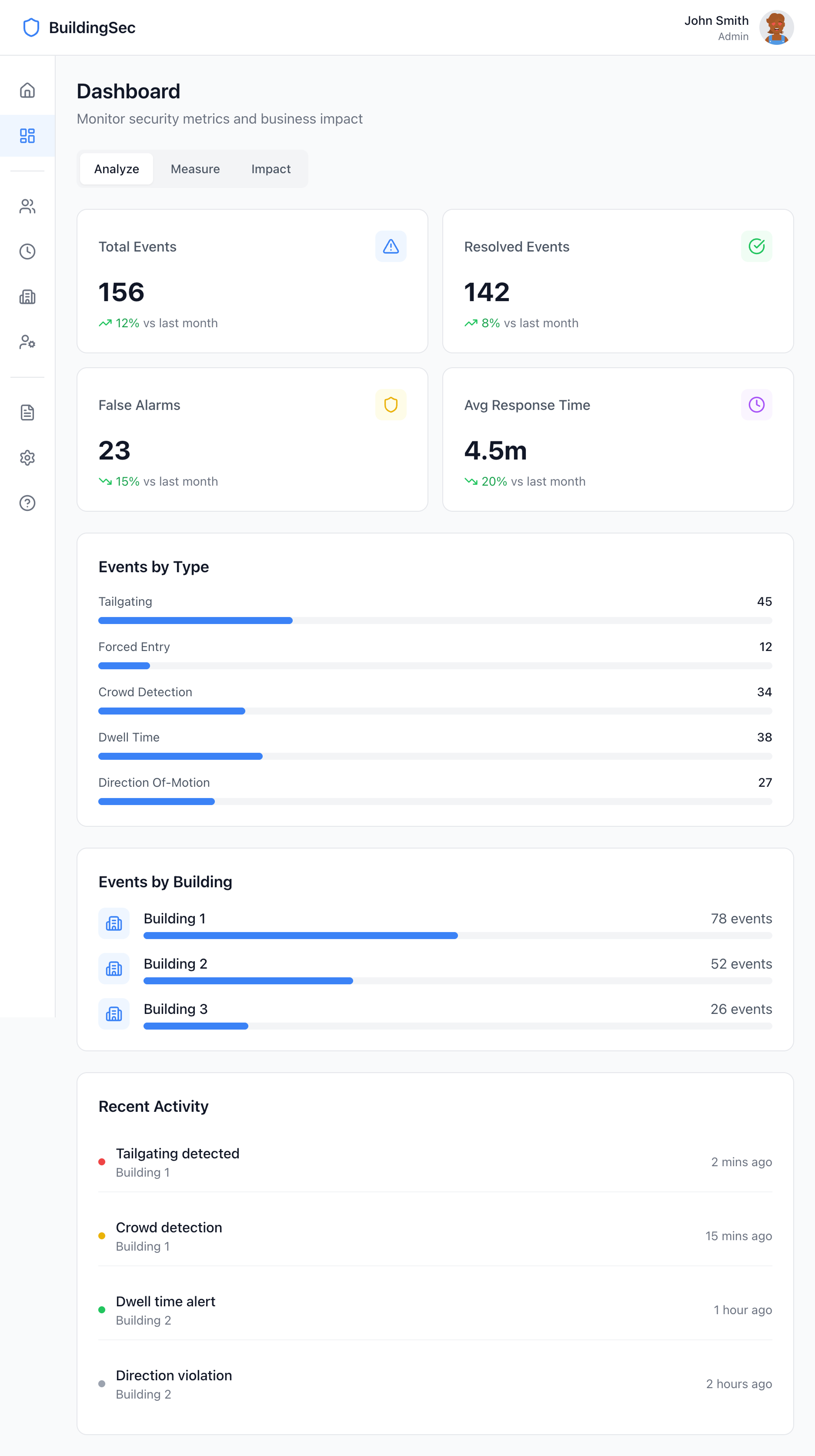The height and width of the screenshot is (1456, 815).
Task: Open the Settings gear icon in sidebar
Action: pos(27,458)
